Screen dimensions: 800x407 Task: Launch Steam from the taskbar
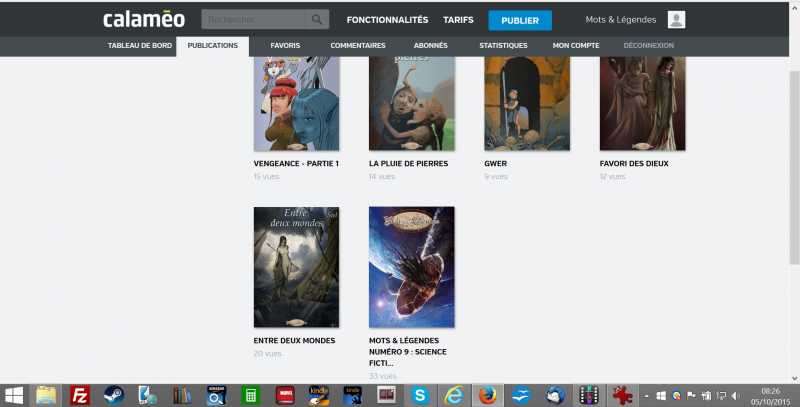pyautogui.click(x=113, y=394)
